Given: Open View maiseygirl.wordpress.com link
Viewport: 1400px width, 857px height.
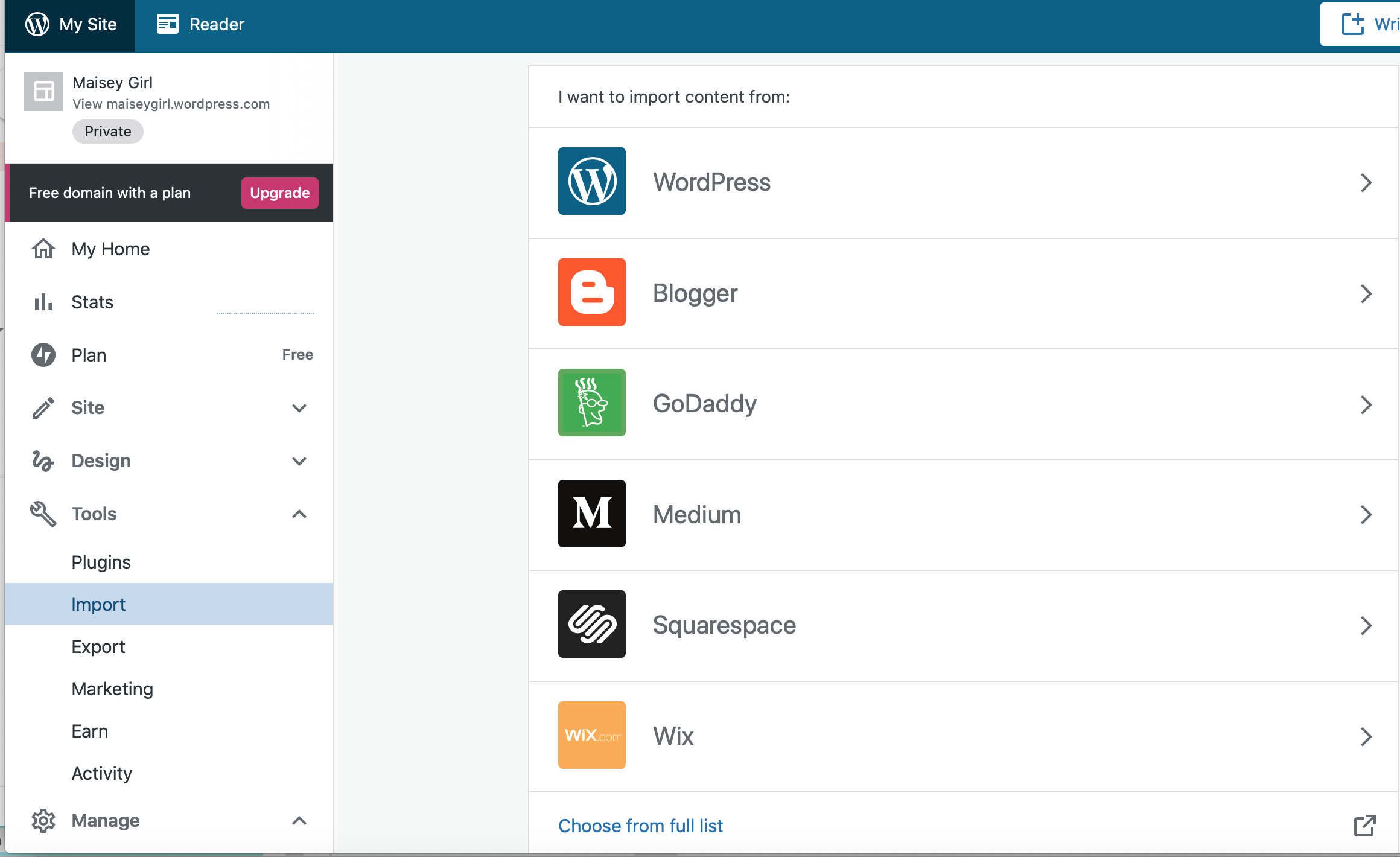Looking at the screenshot, I should [171, 104].
